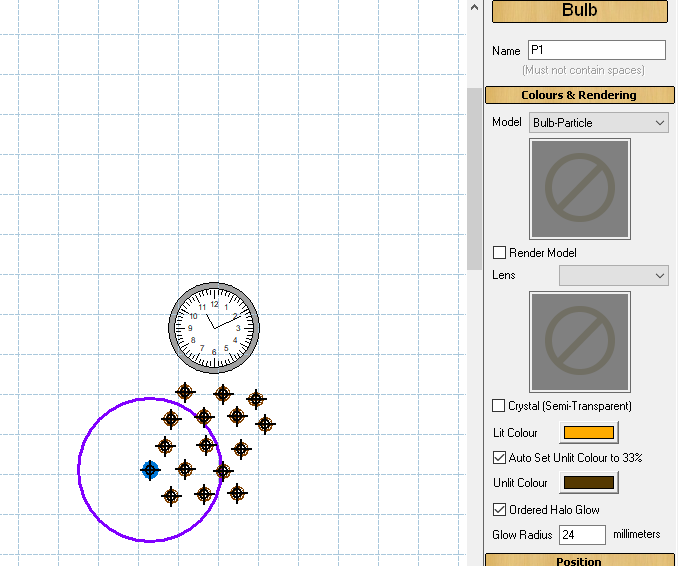This screenshot has height=566, width=678.
Task: Click the Position section header
Action: tap(579, 560)
